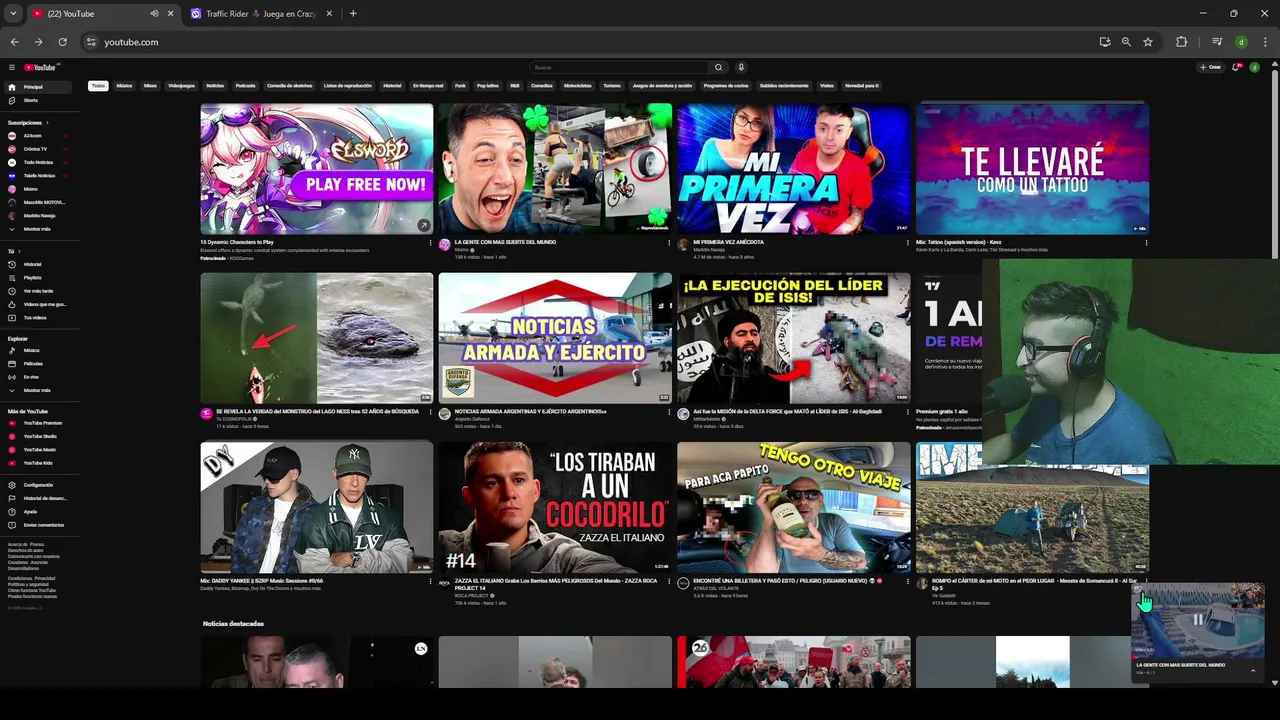Image resolution: width=1280 pixels, height=720 pixels.
Task: Expand the miniplayer queue chevron
Action: pos(1253,671)
